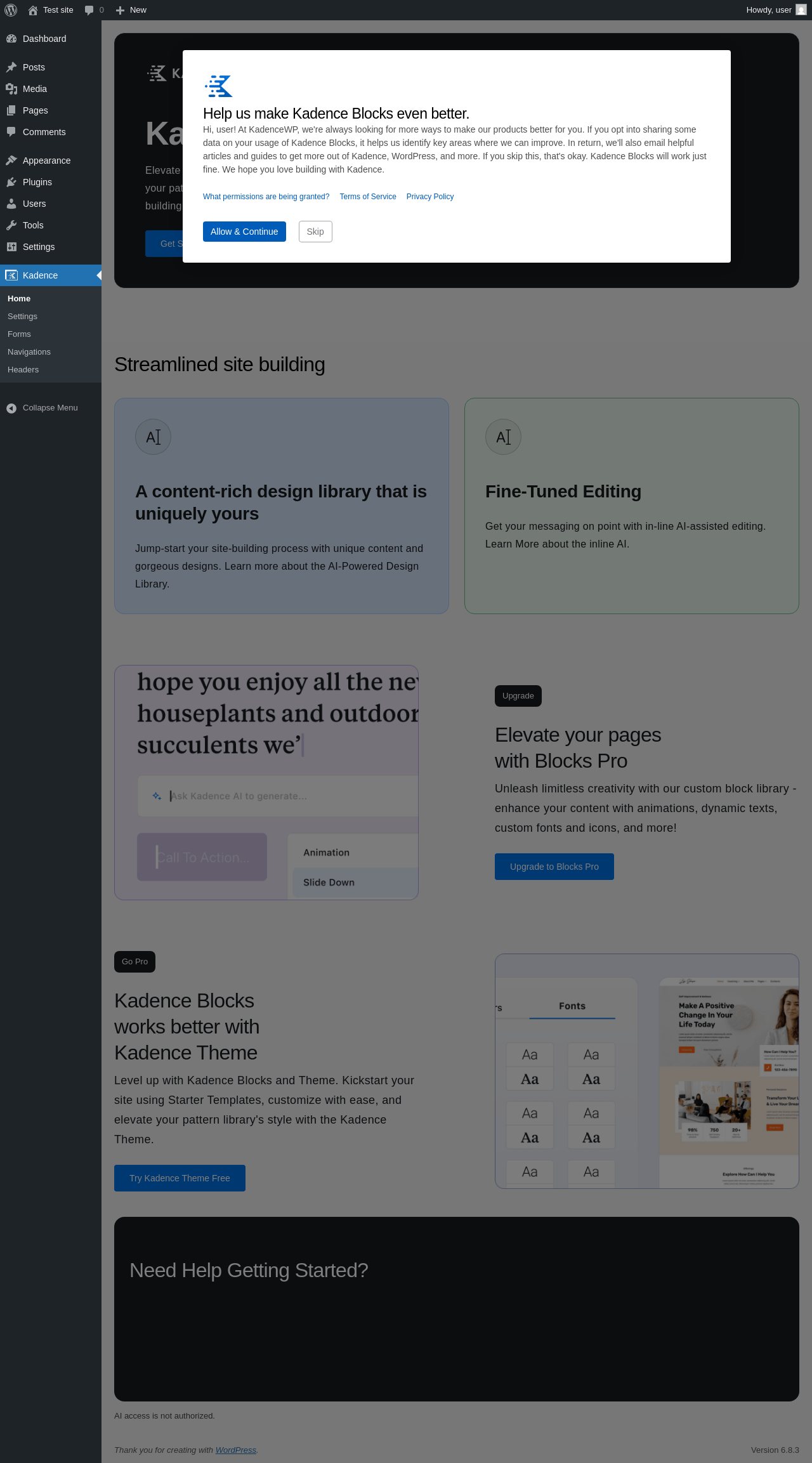Viewport: 812px width, 1463px height.
Task: Click the Posts pushpin icon
Action: click(x=11, y=67)
